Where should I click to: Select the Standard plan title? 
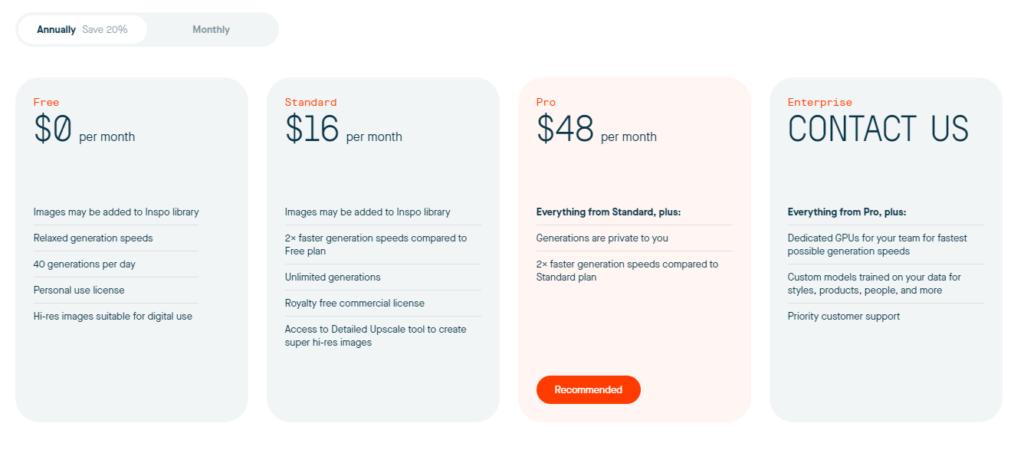click(x=310, y=102)
